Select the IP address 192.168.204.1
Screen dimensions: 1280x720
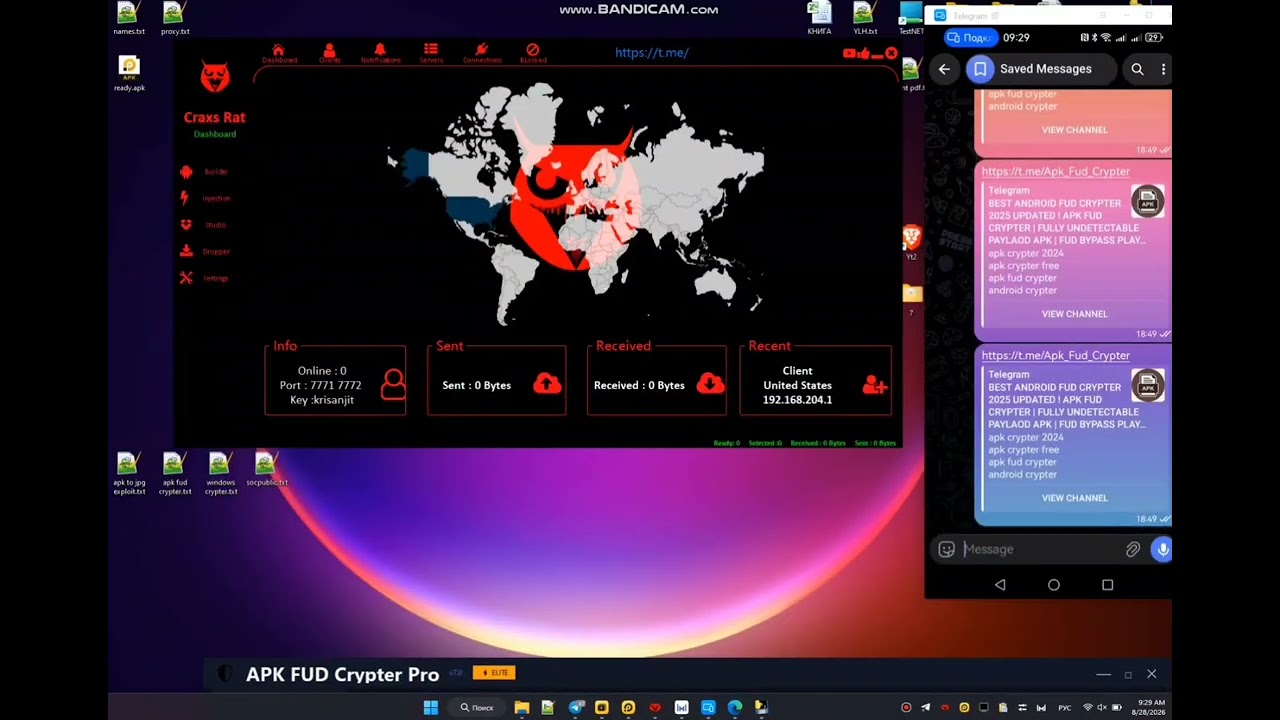(x=797, y=400)
